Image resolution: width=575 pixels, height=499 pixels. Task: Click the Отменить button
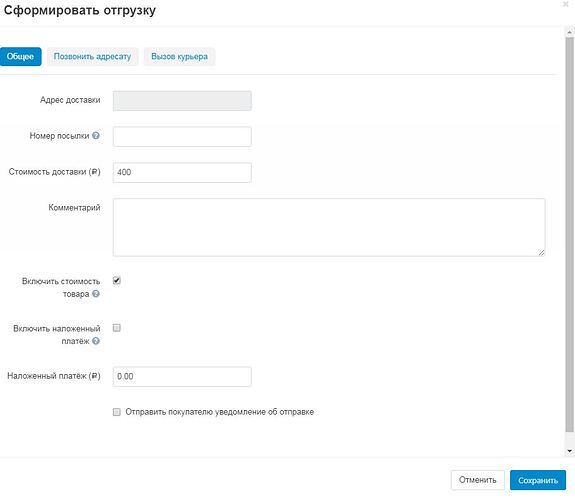[477, 480]
